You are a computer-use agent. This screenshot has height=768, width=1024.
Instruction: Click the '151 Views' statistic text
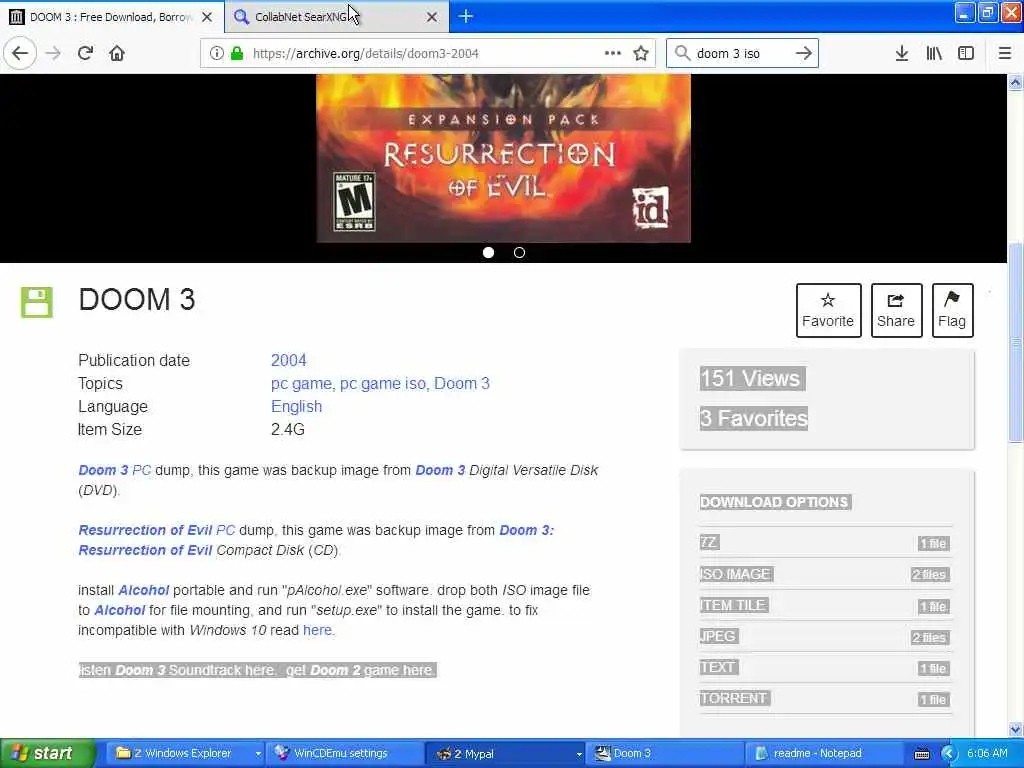(x=751, y=379)
